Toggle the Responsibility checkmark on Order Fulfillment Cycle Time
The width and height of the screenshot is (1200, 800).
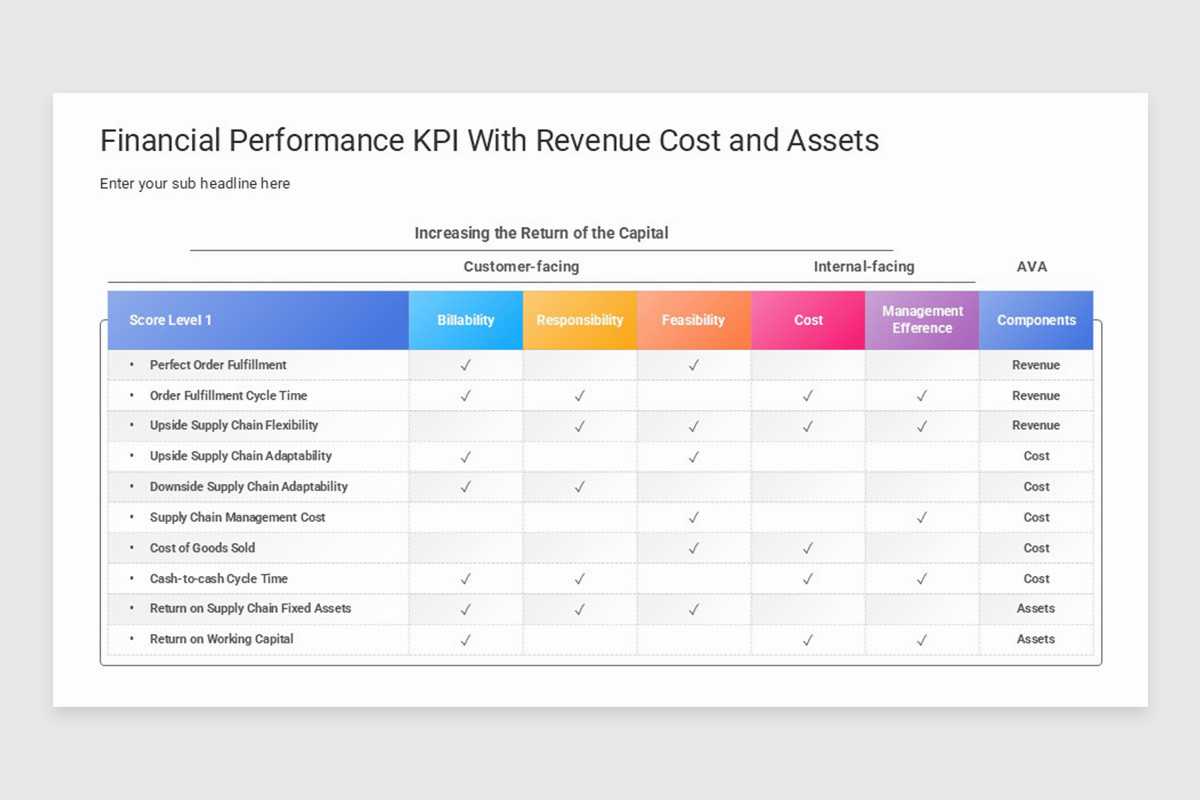580,395
